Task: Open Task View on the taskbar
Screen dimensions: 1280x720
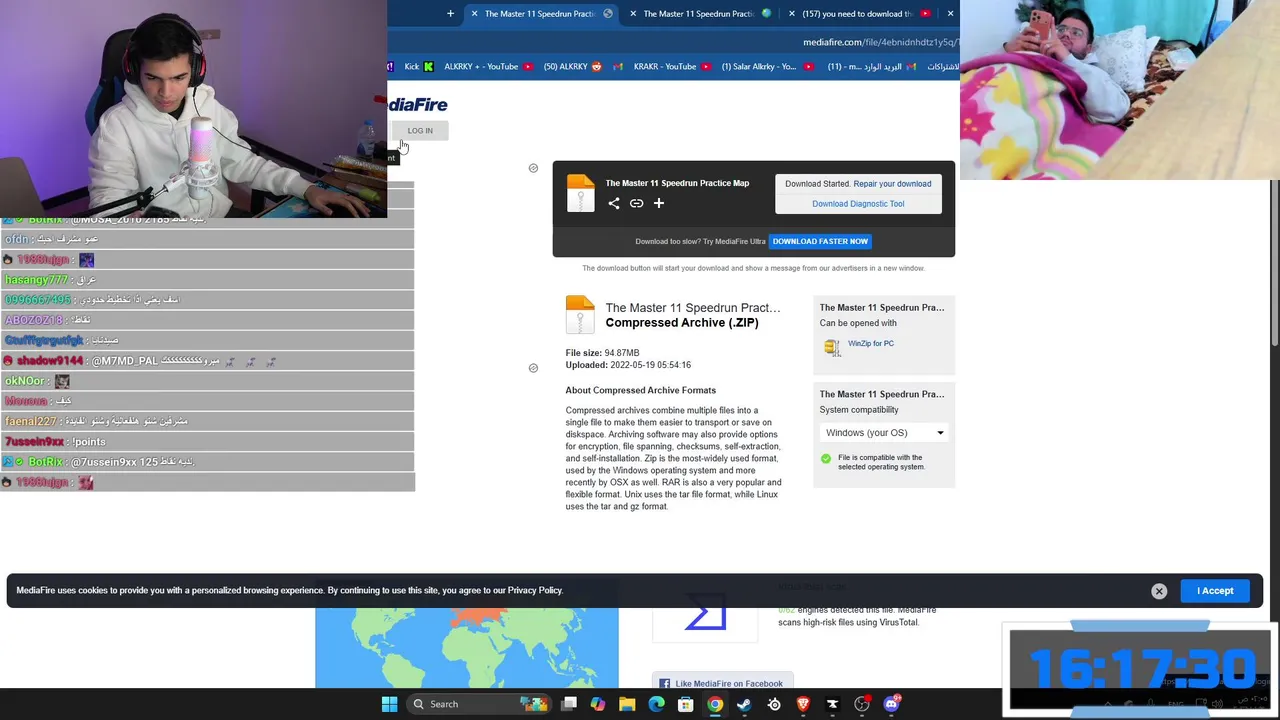Action: 569,704
